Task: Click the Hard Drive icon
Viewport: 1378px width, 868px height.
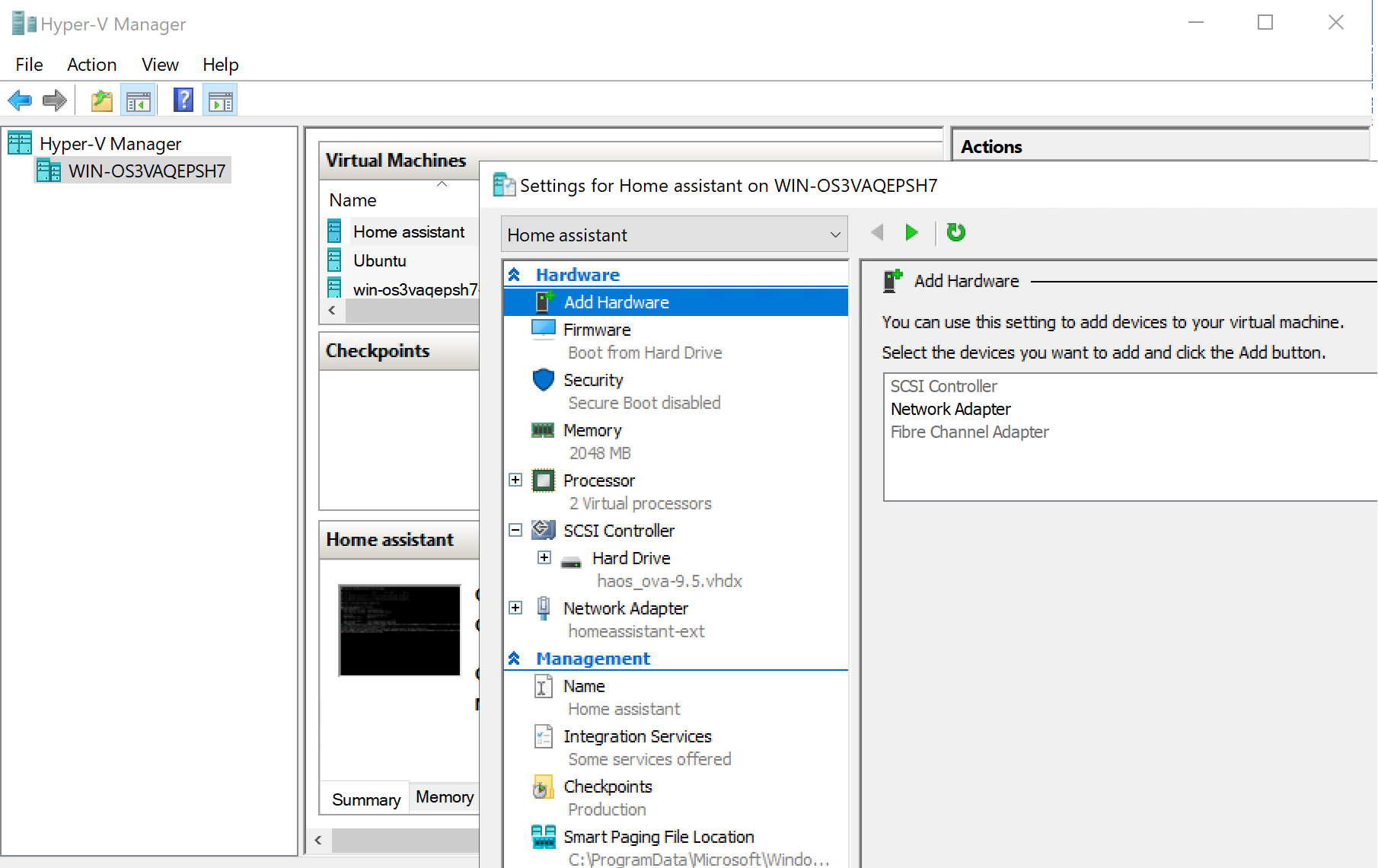Action: [571, 562]
